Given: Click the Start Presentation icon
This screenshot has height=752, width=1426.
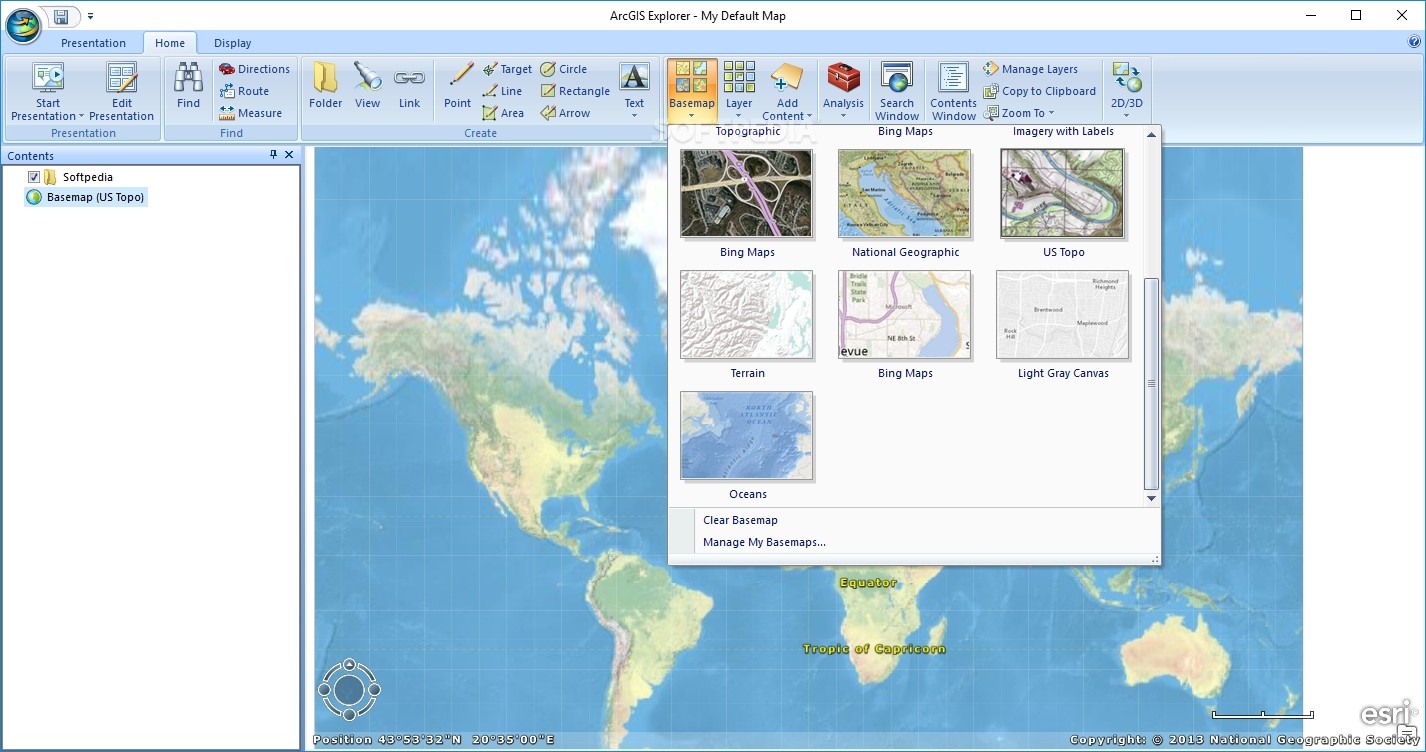Looking at the screenshot, I should click(48, 78).
